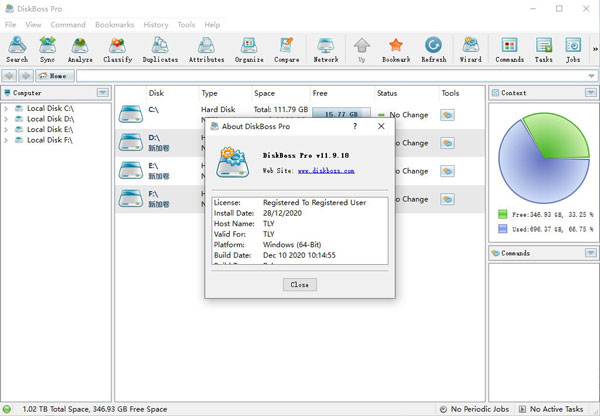Open the Commands toolbar item

click(x=509, y=49)
